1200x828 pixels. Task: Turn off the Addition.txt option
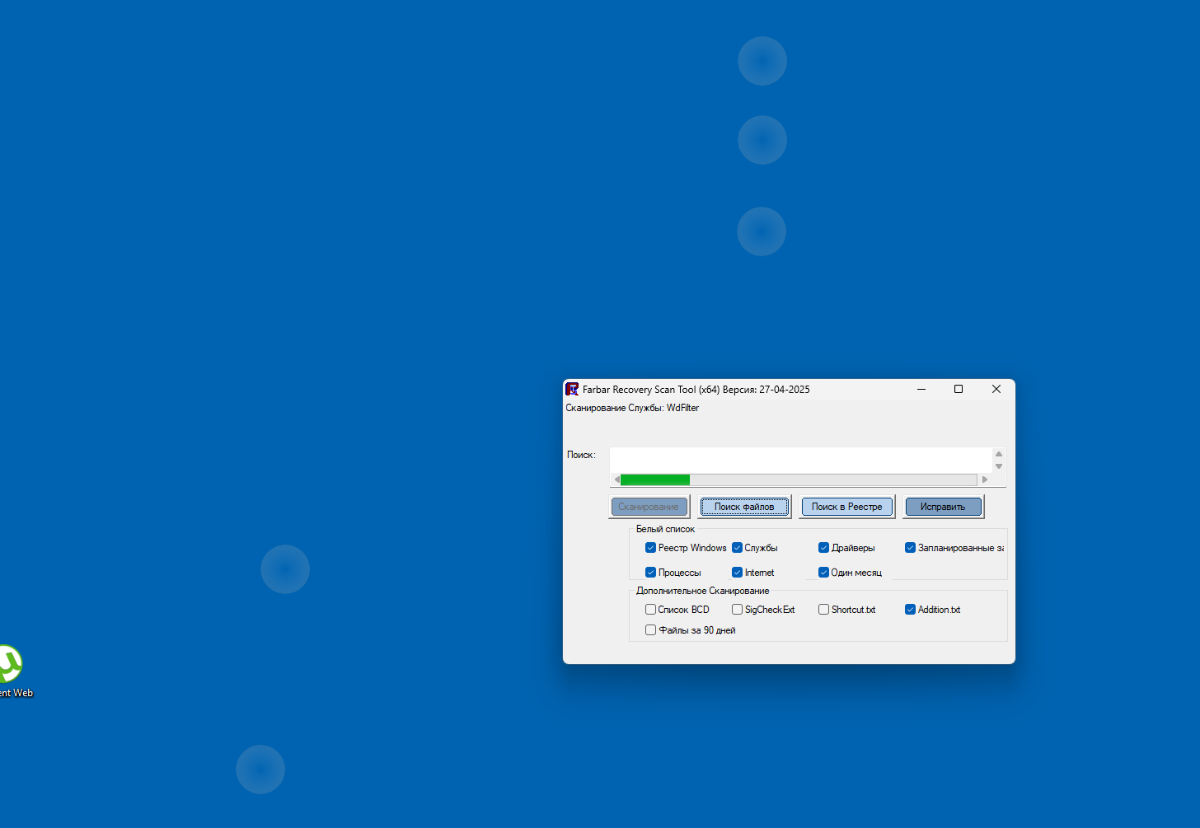pos(910,609)
